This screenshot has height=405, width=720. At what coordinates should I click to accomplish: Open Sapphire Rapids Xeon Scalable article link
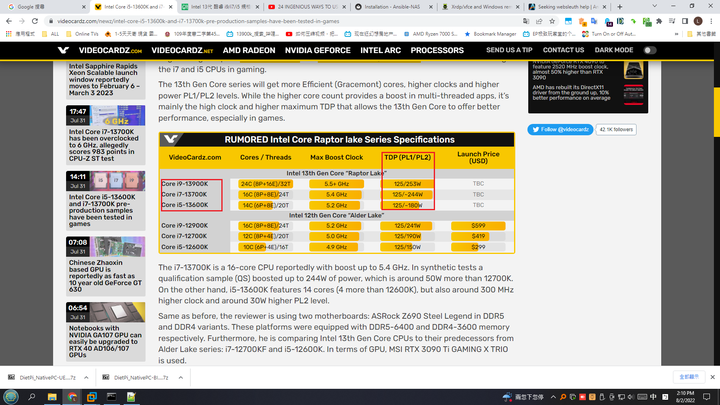coord(105,79)
